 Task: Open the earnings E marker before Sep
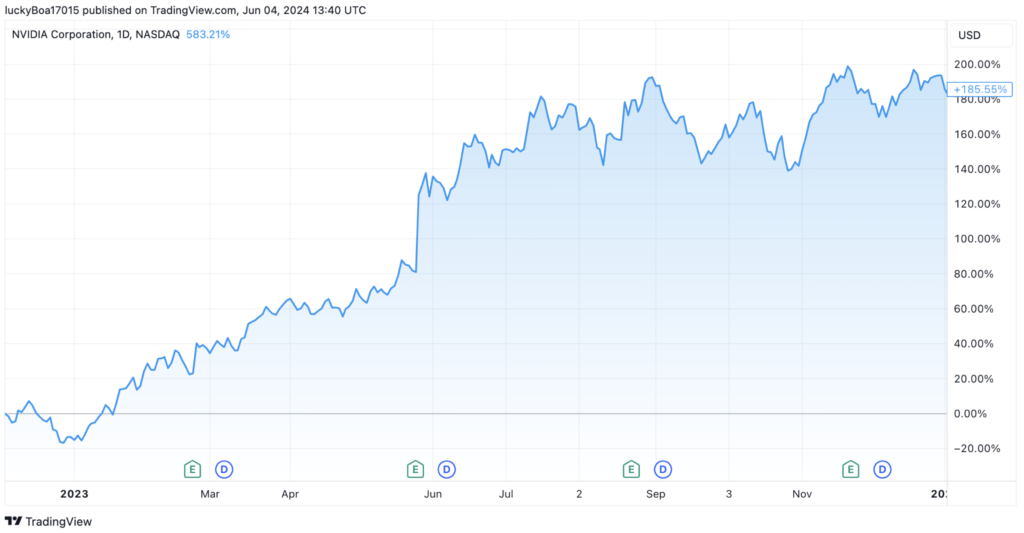(631, 468)
